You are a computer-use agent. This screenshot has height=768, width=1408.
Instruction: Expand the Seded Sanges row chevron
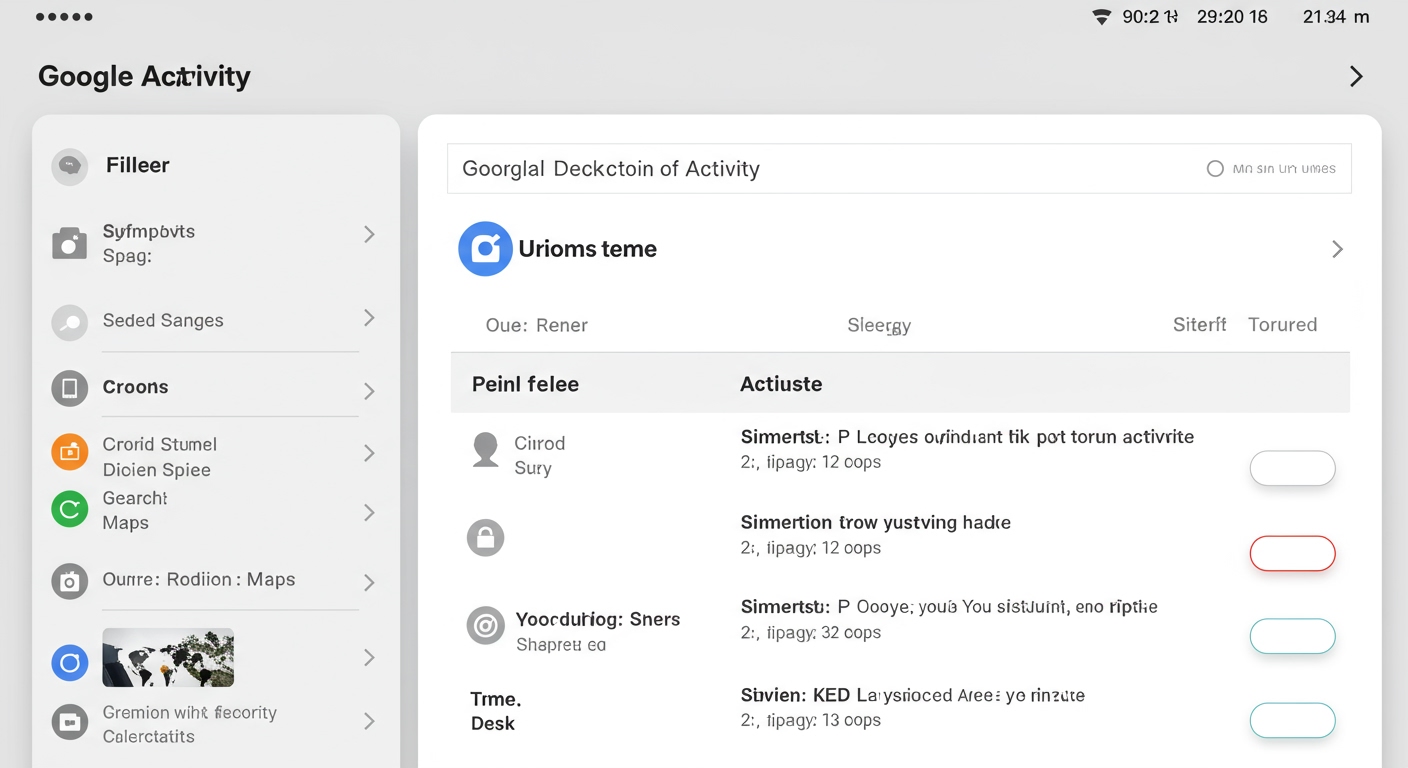[x=369, y=318]
